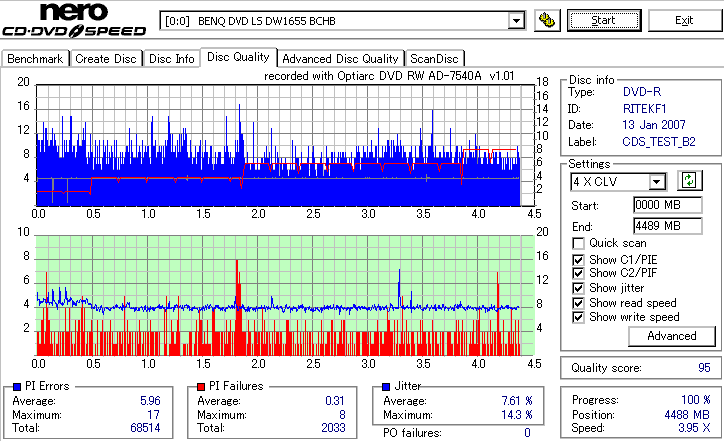Viewport: 724px width, 441px height.
Task: Click the Quality score value 95
Action: click(x=704, y=368)
